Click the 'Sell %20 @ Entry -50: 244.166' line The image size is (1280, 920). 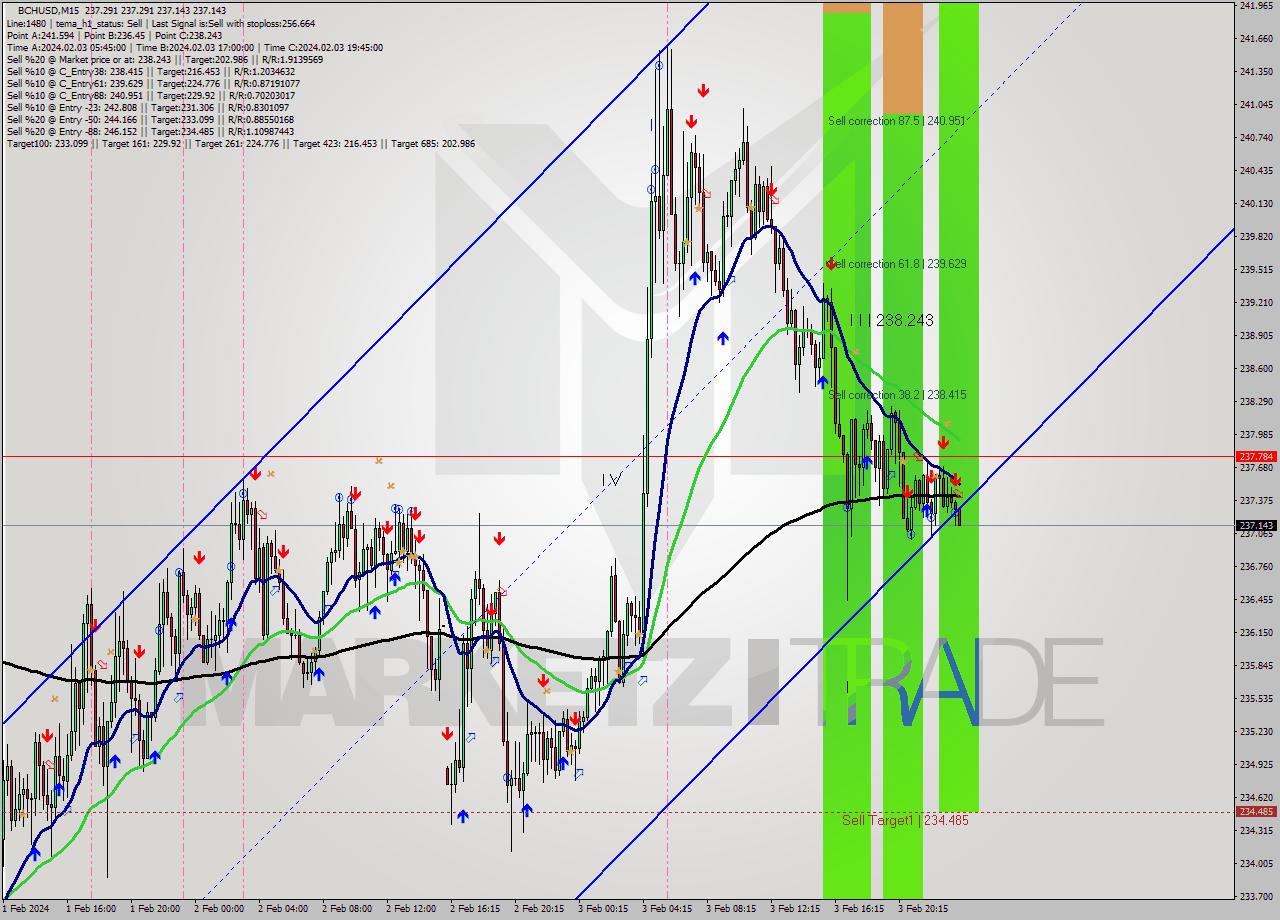(150, 119)
